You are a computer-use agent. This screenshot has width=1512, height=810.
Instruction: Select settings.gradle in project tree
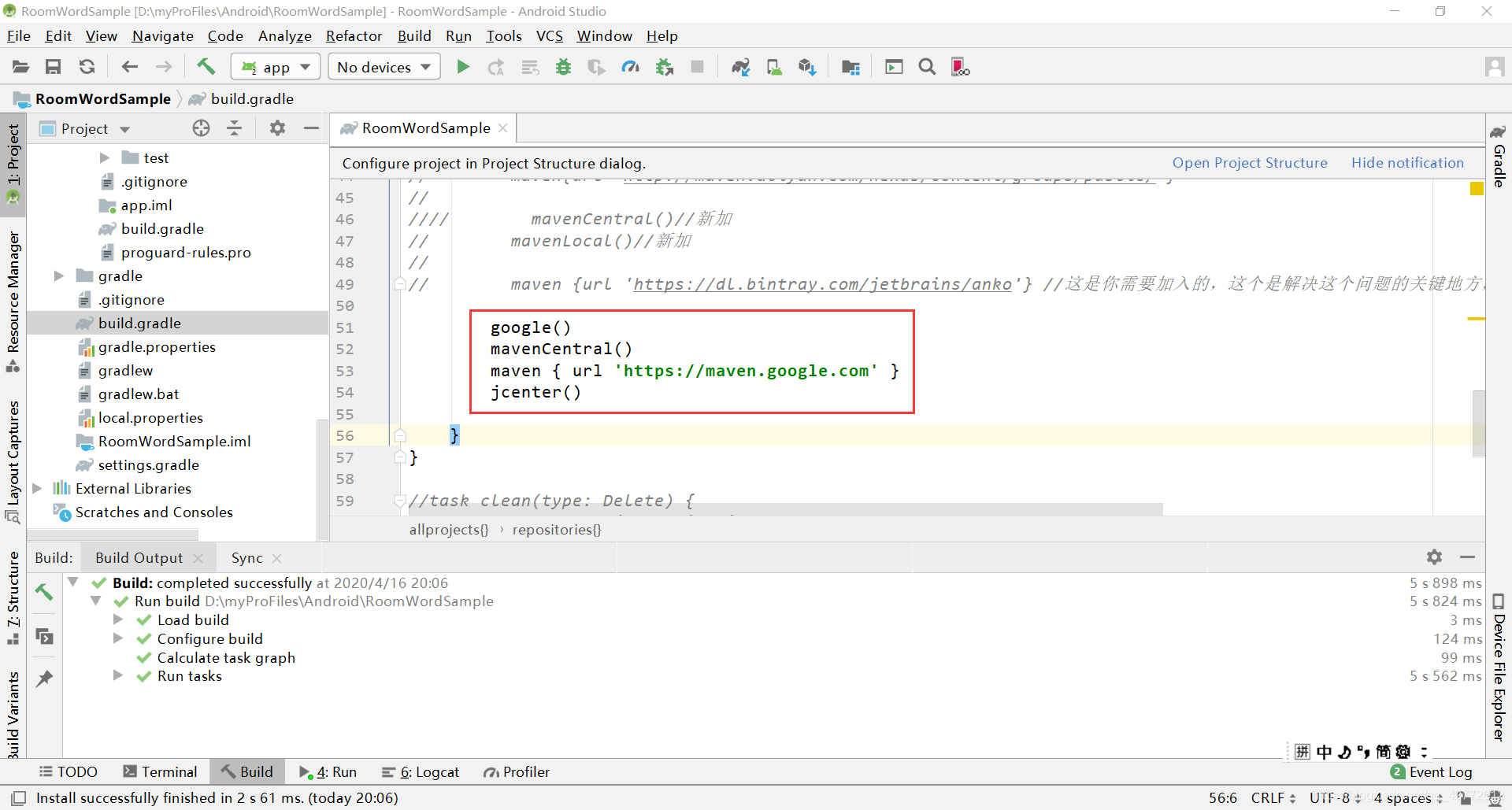tap(148, 465)
